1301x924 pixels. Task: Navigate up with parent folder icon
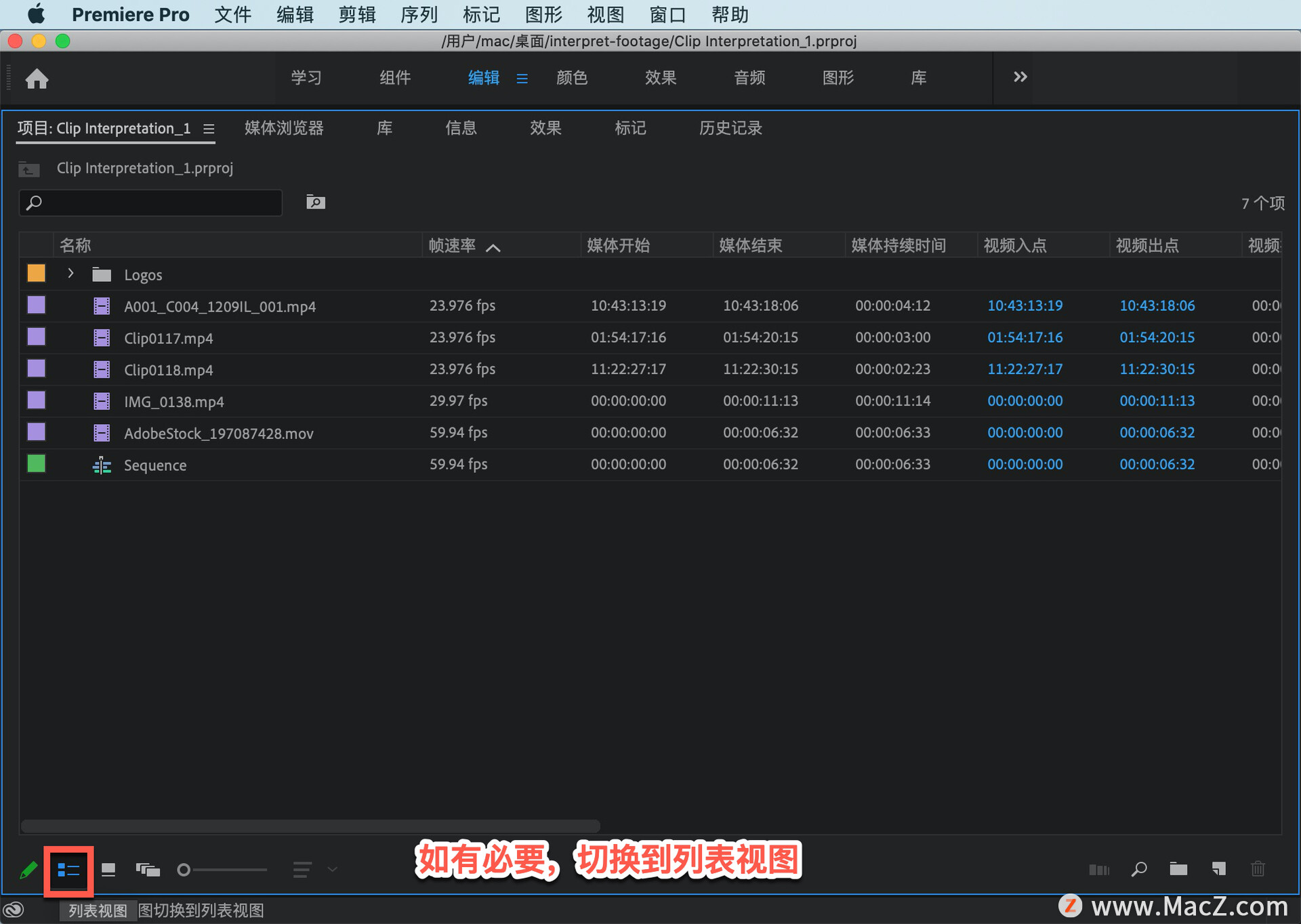pos(28,169)
